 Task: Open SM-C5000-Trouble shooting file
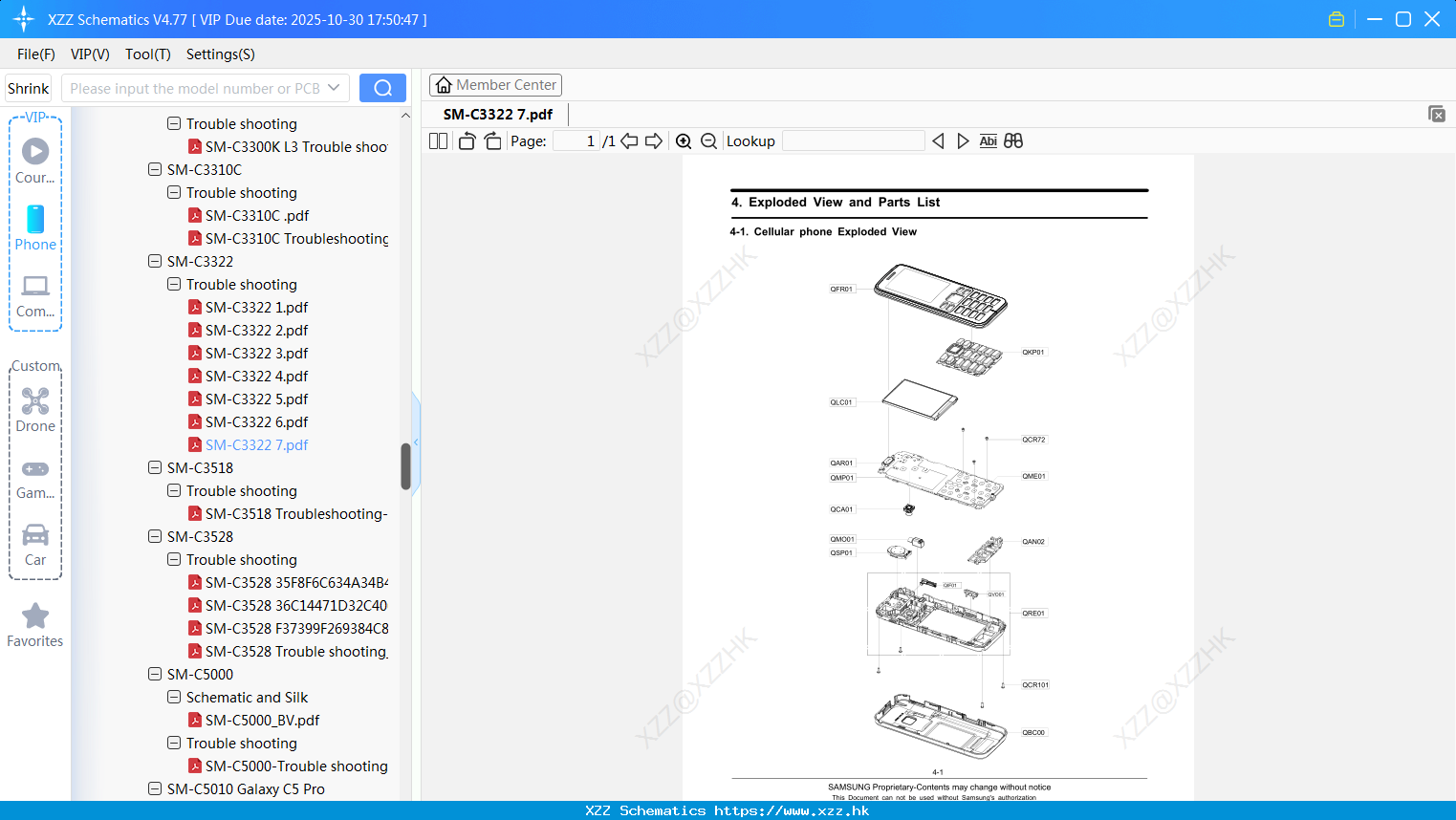tap(288, 766)
